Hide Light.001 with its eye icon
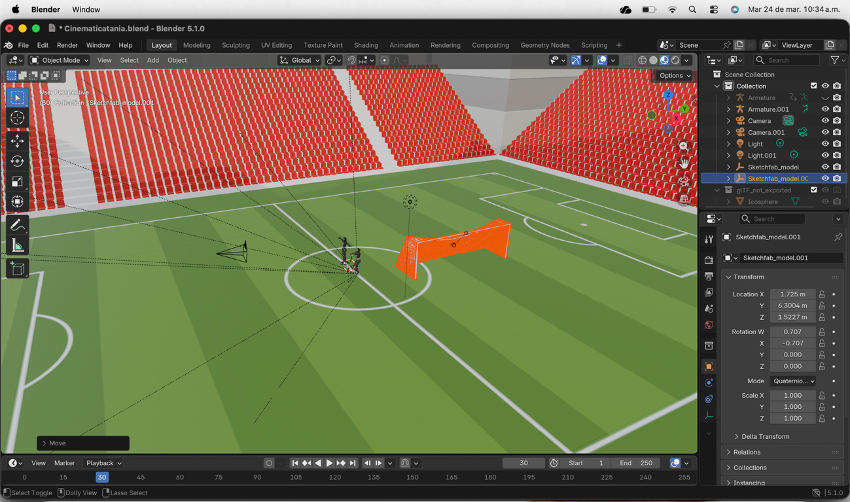Screen dimensions: 850x502 click(x=825, y=155)
